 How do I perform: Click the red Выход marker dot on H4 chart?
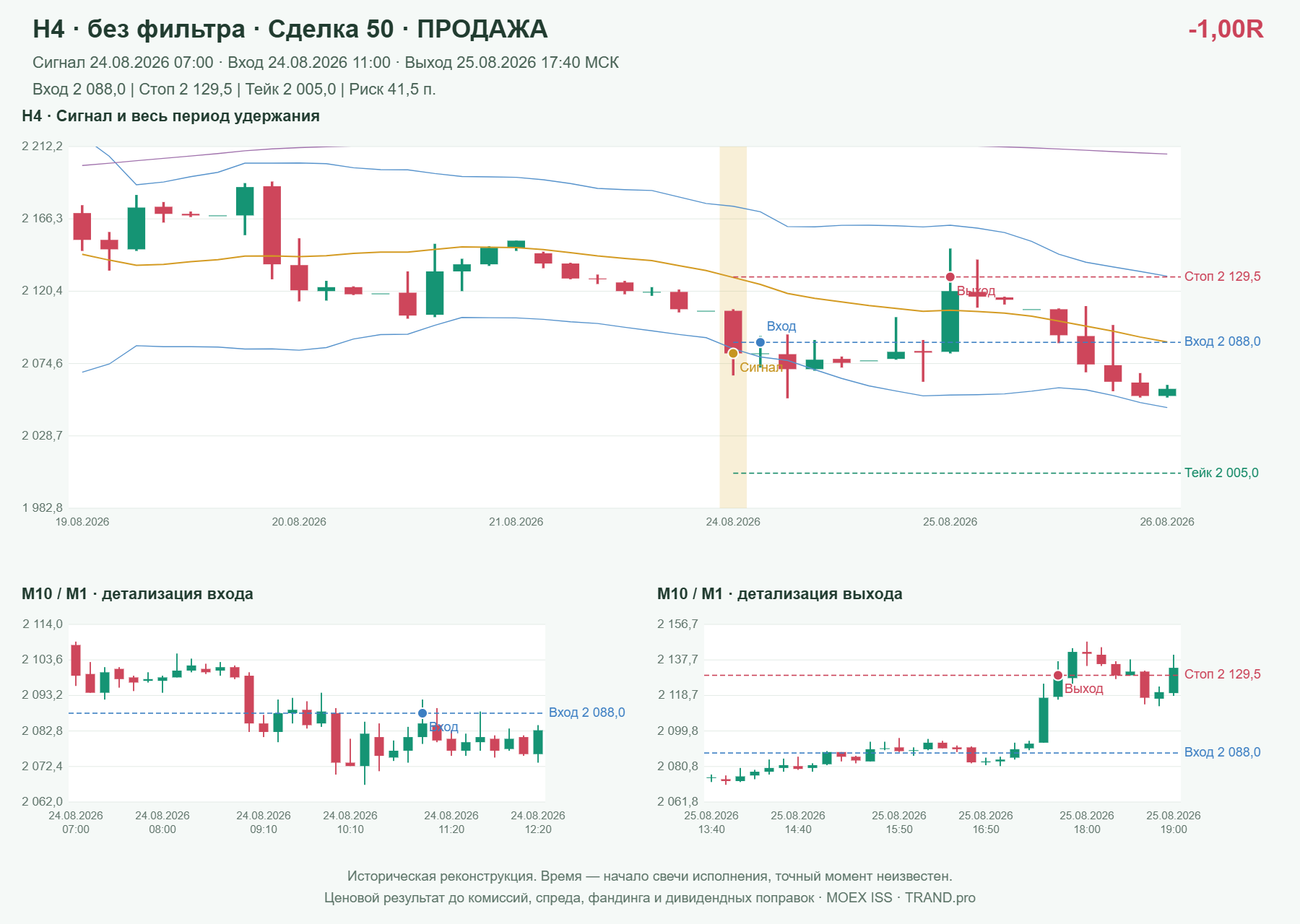(950, 277)
